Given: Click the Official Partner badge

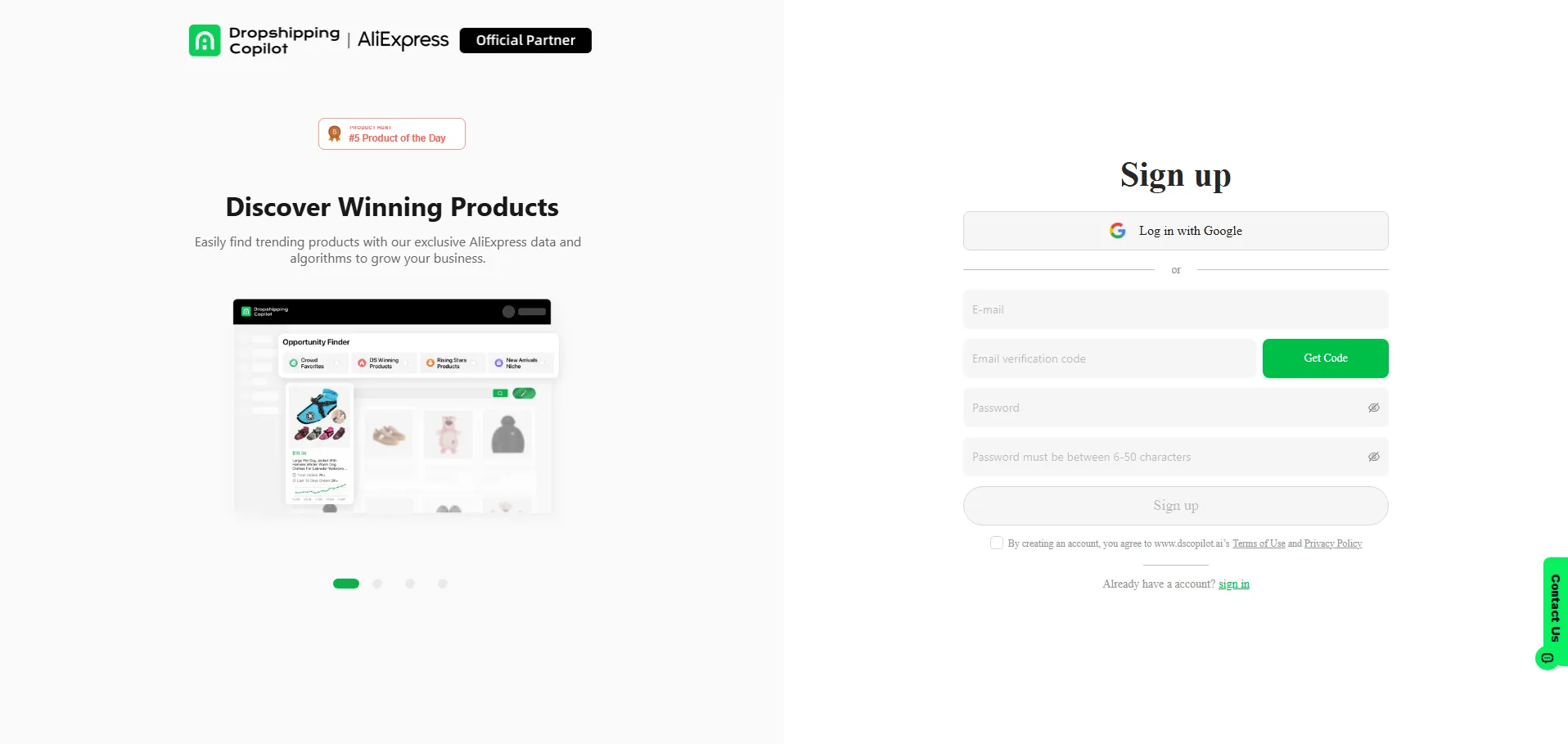Looking at the screenshot, I should click(525, 40).
